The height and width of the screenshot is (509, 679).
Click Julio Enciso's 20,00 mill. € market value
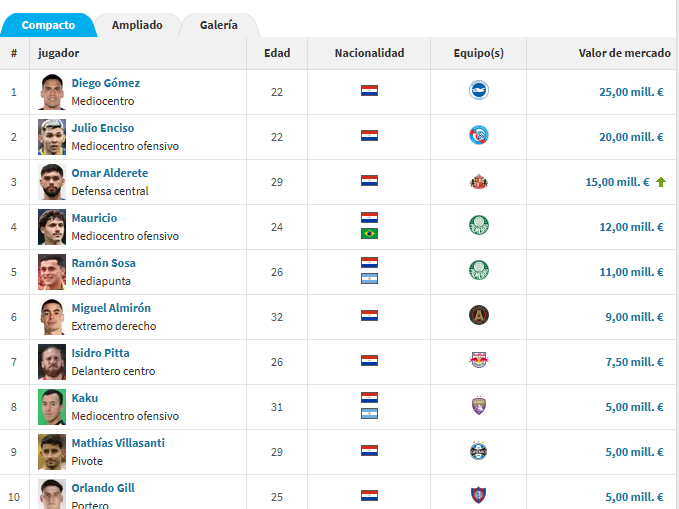(x=630, y=137)
